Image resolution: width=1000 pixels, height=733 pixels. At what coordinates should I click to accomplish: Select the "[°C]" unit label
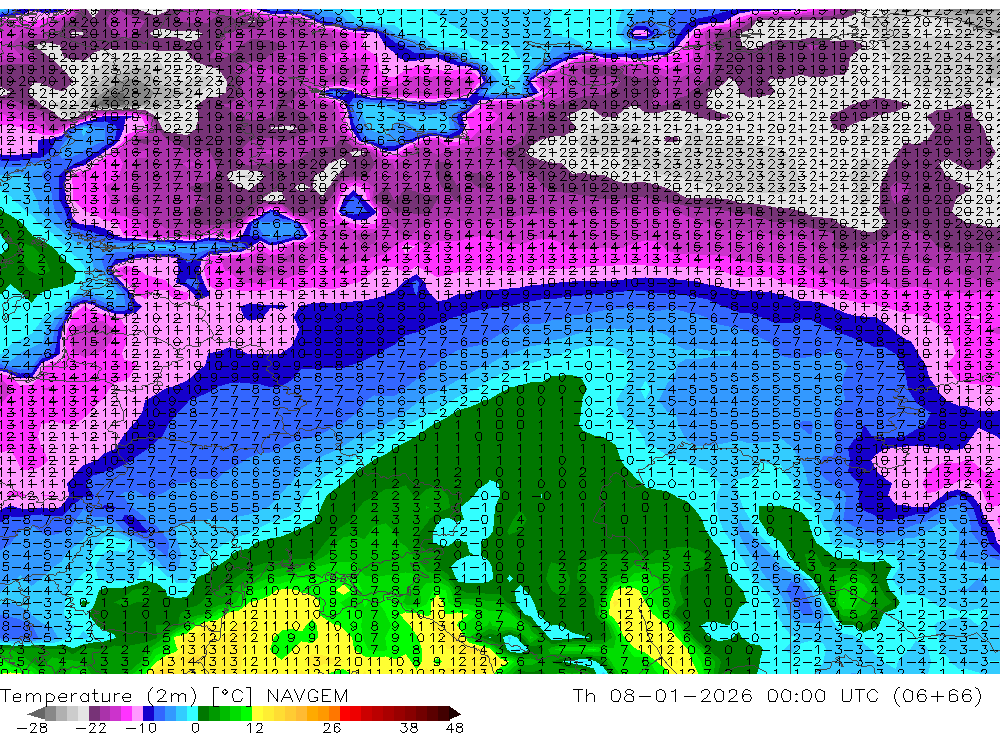[232, 695]
